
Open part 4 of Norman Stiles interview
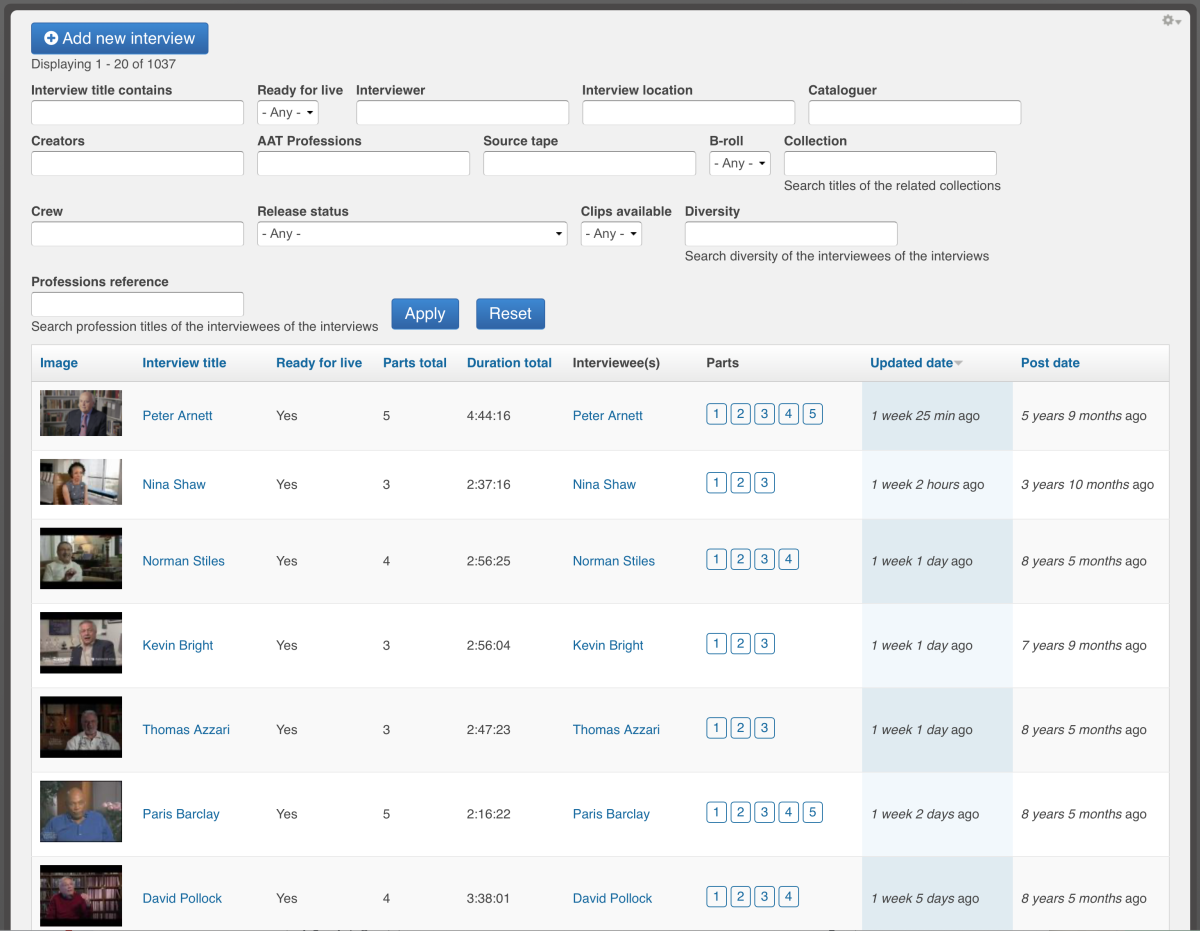point(789,560)
